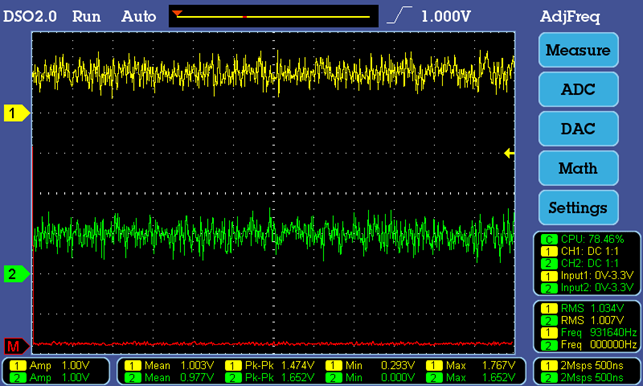Click the green 2 badge beside CH2: DC
643x386 pixels.
coord(549,264)
